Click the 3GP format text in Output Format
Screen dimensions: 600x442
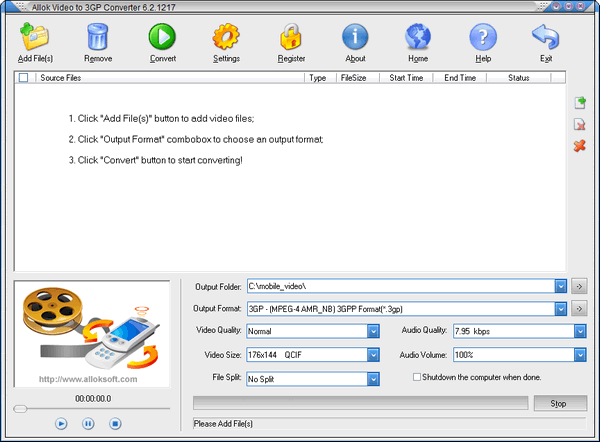coord(325,309)
